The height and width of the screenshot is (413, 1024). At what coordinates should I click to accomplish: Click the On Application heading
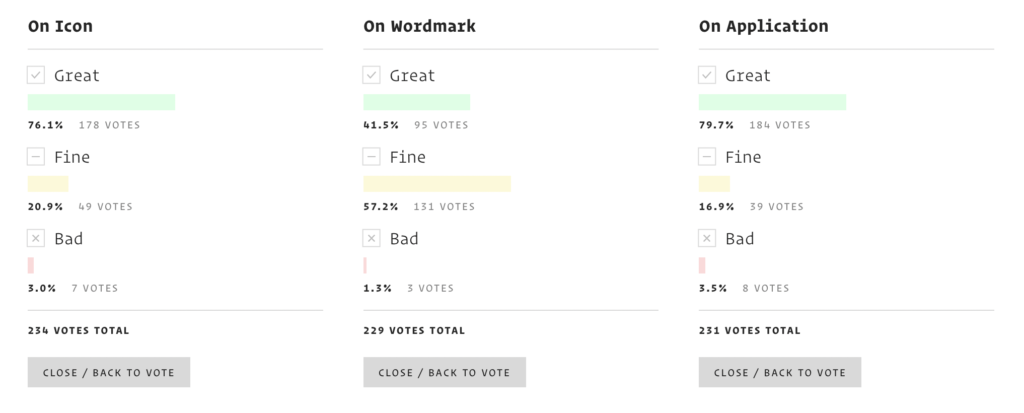[763, 26]
